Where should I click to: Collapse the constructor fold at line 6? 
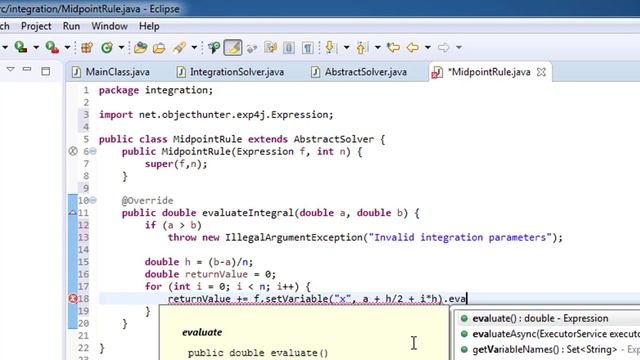pyautogui.click(x=93, y=151)
